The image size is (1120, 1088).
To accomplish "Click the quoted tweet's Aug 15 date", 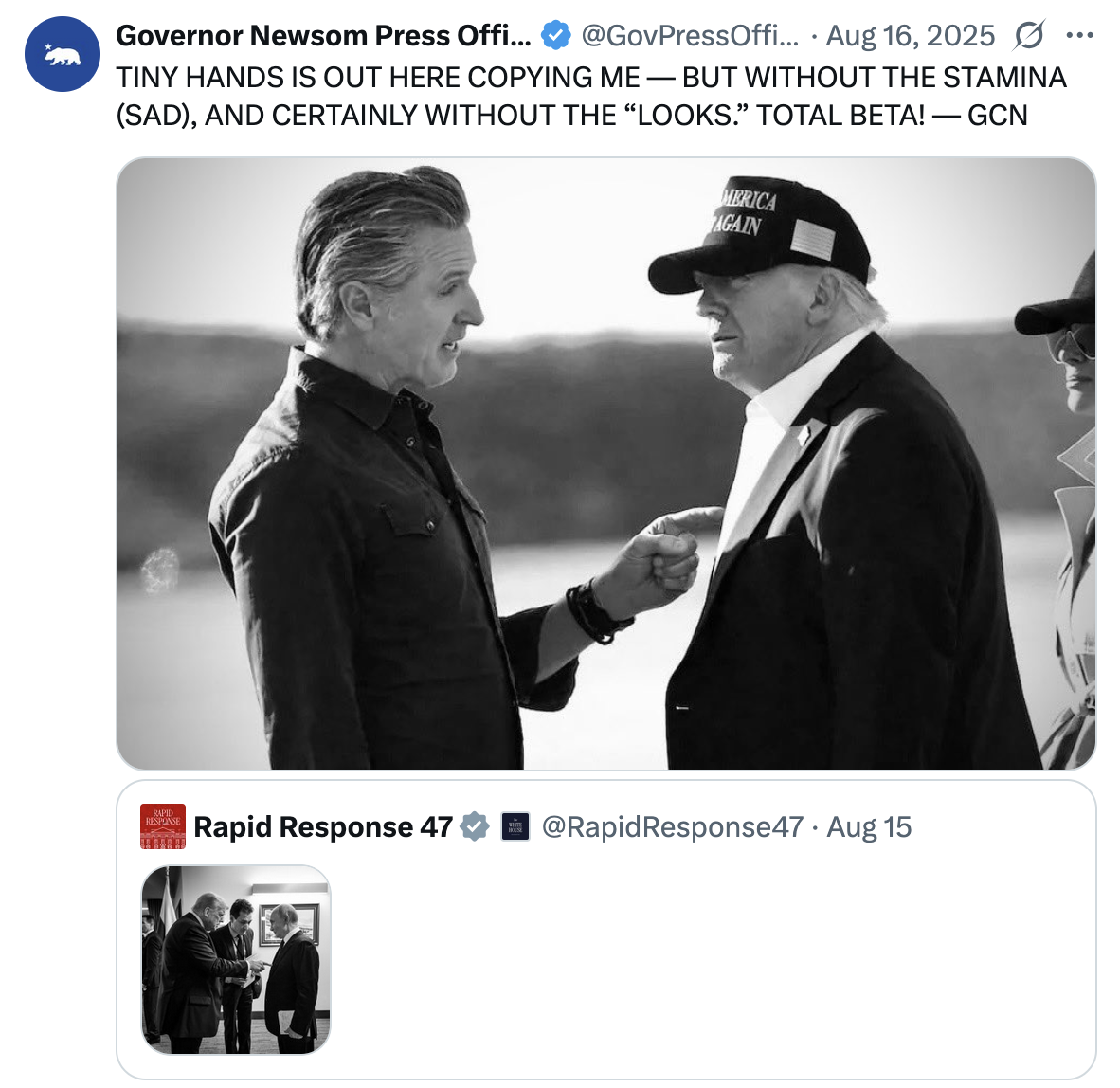I will (869, 826).
